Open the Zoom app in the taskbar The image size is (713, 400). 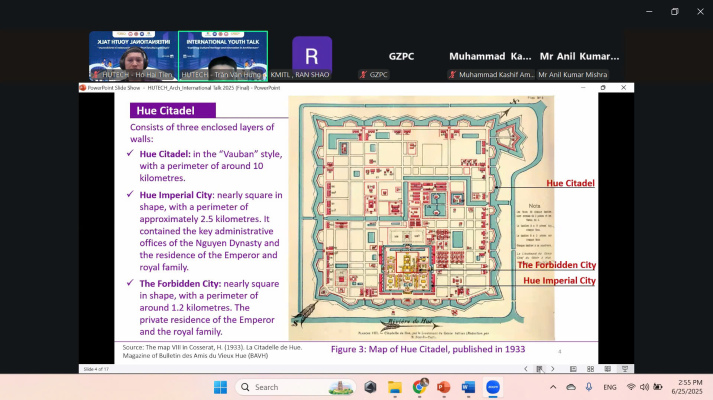[x=493, y=387]
